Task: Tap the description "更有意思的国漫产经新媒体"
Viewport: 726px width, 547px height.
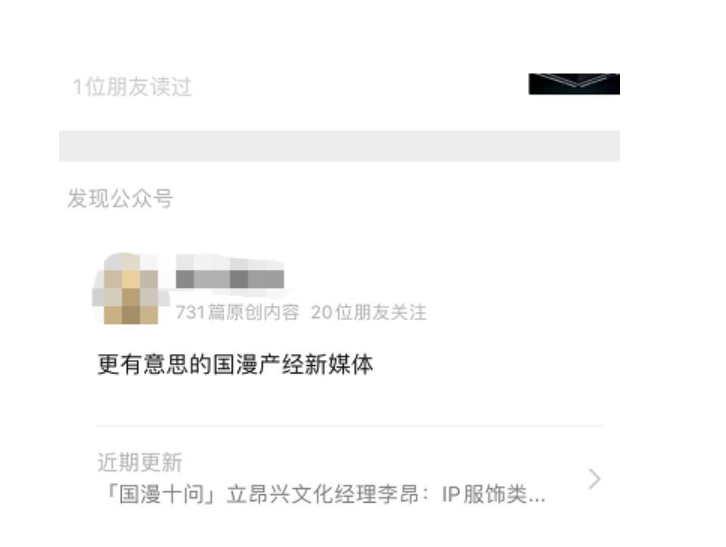Action: coord(235,364)
